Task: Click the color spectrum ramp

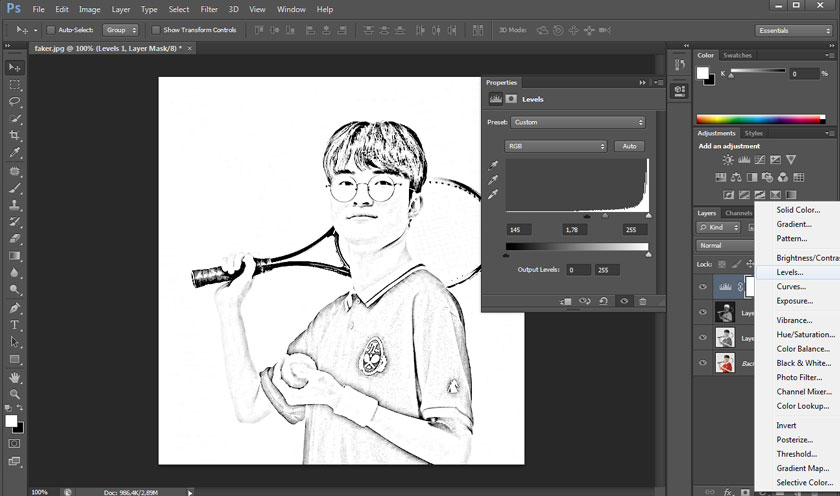Action: 761,119
